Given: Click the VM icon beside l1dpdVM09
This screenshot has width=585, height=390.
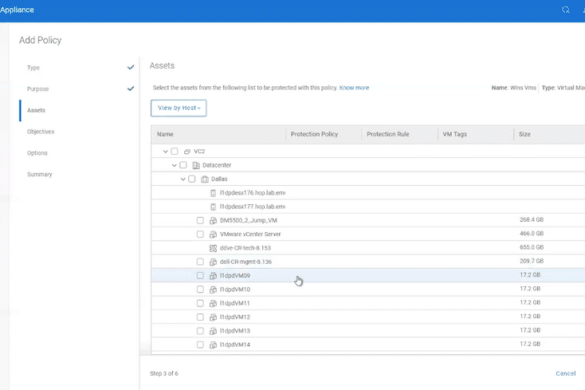Looking at the screenshot, I should tap(213, 276).
